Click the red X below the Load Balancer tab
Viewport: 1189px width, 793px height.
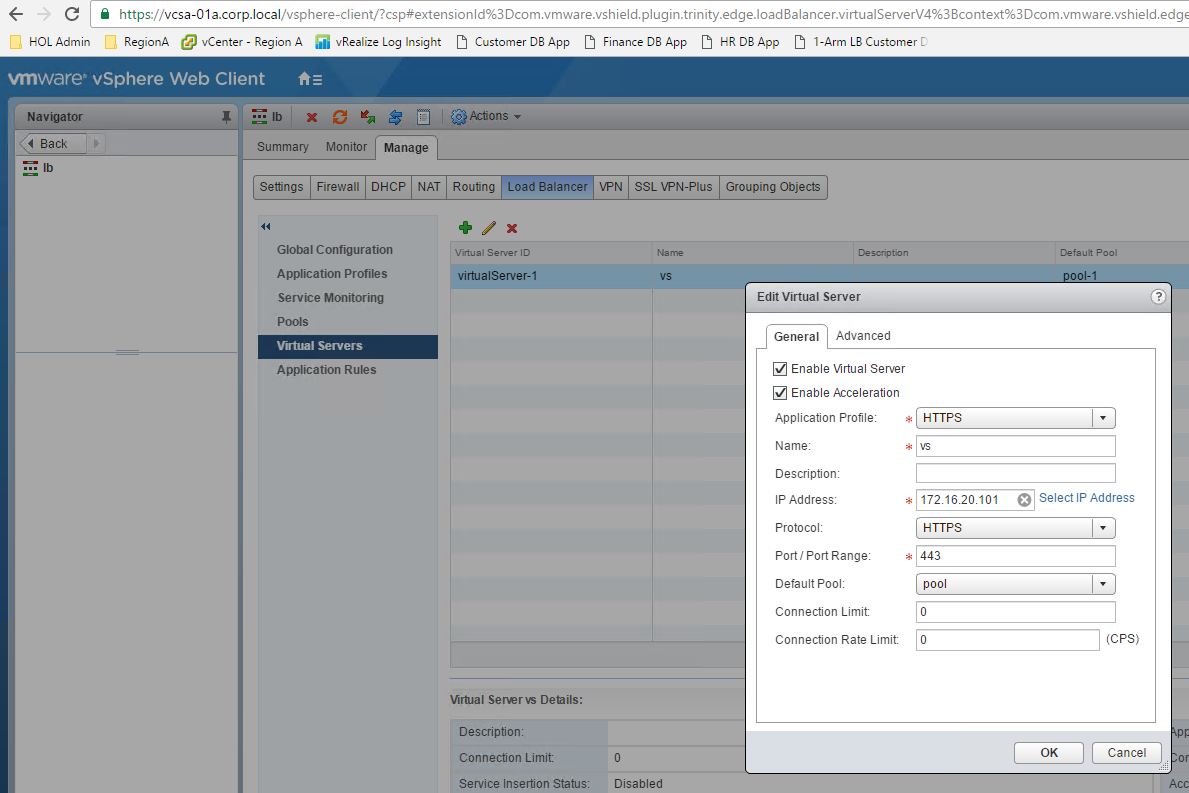click(512, 228)
